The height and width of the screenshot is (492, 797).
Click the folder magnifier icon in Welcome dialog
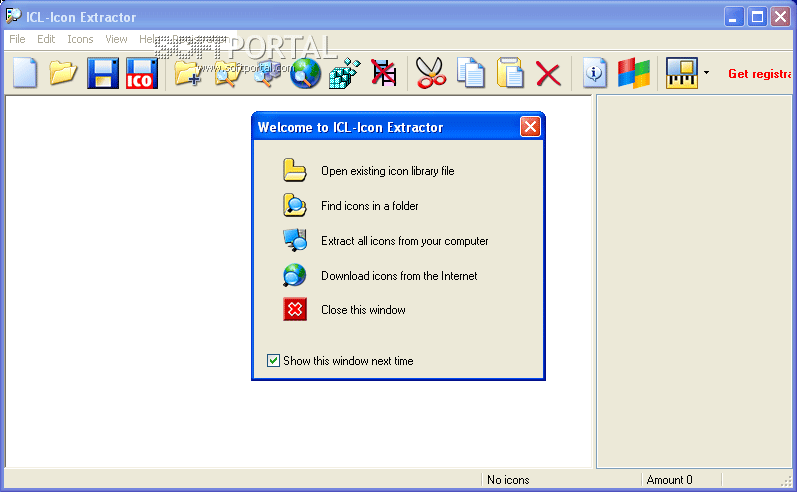295,205
